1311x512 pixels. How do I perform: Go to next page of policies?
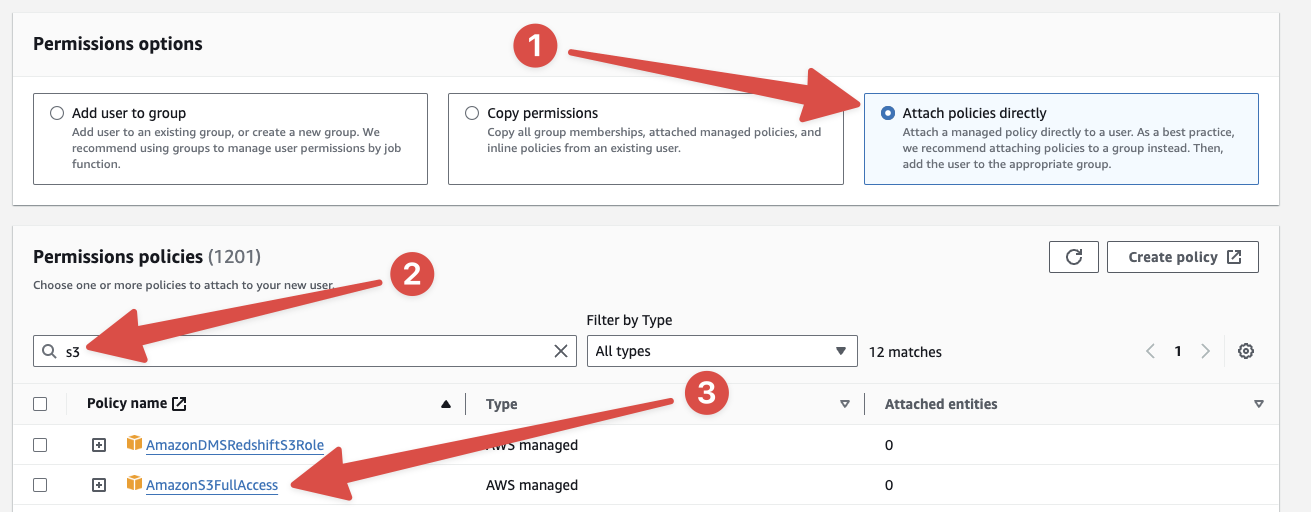tap(1205, 351)
